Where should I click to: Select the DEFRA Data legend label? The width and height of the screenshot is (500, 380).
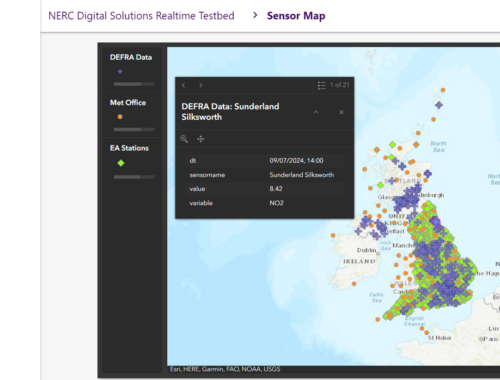[x=131, y=57]
